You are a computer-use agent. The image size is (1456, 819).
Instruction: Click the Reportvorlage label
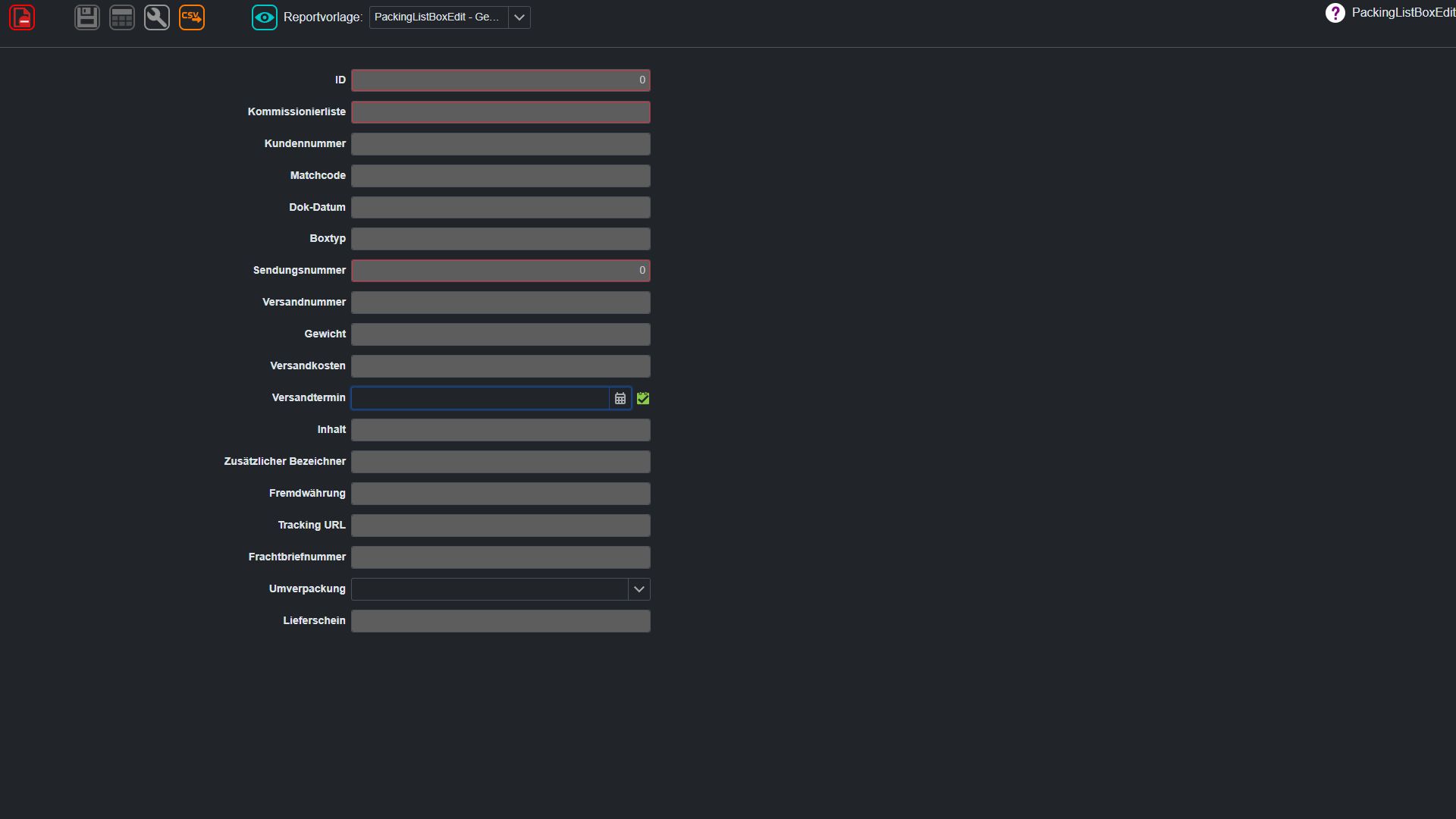pos(323,17)
